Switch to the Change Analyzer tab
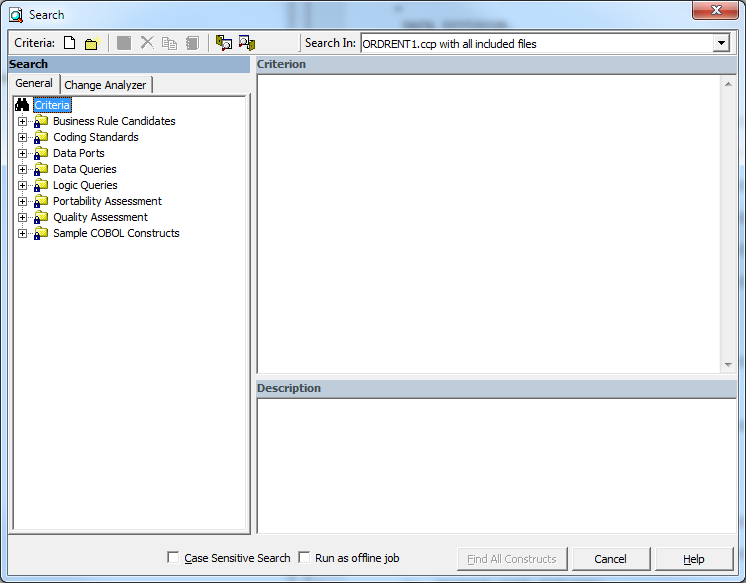 click(105, 85)
